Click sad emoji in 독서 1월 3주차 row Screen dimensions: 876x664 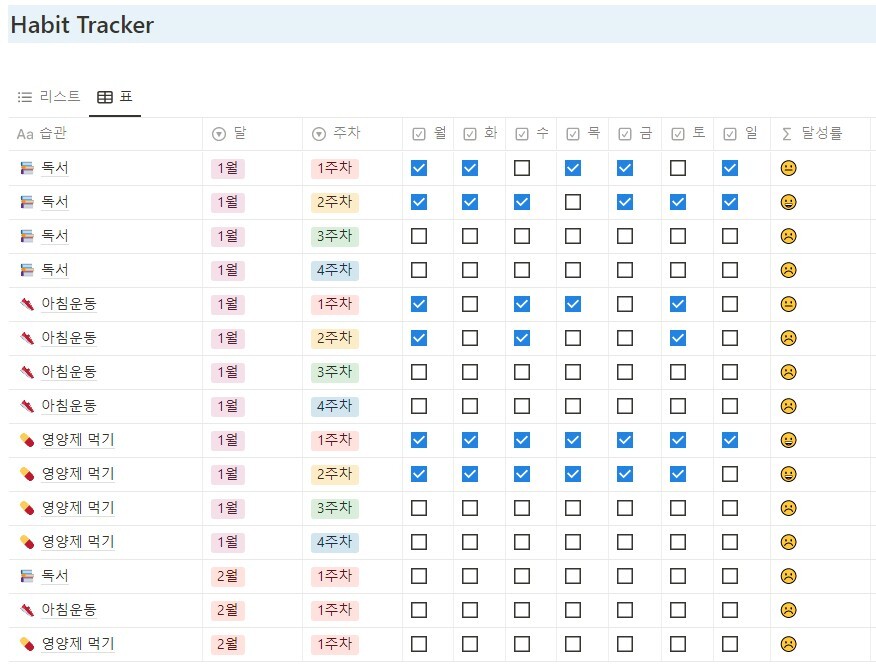(x=788, y=236)
